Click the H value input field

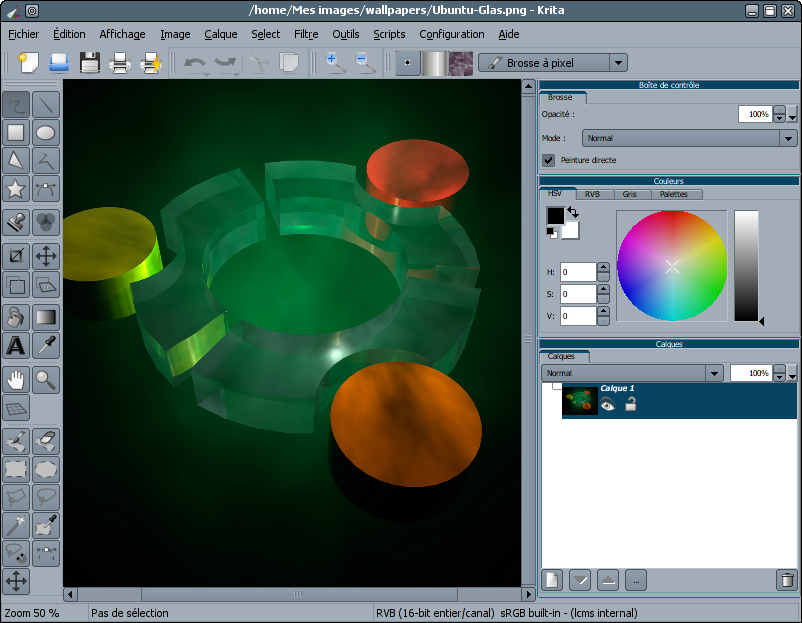coord(578,272)
